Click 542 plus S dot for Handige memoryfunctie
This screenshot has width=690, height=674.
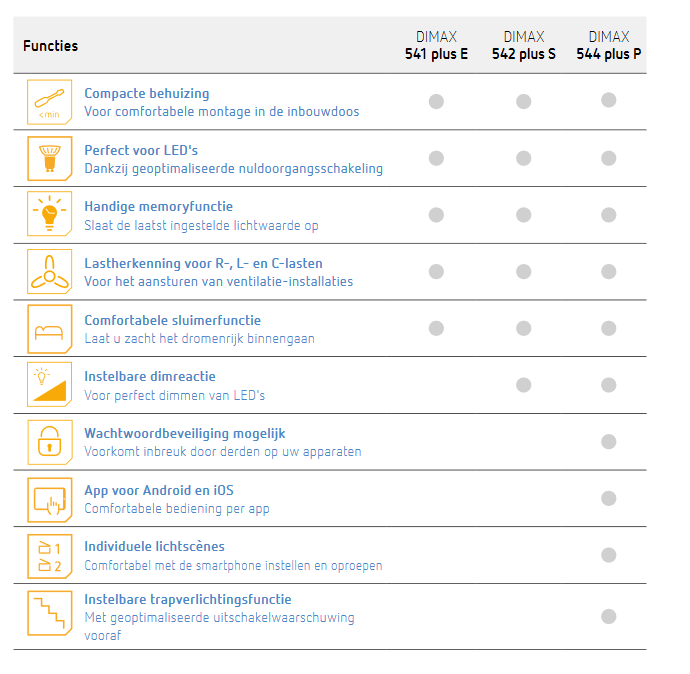(x=523, y=215)
